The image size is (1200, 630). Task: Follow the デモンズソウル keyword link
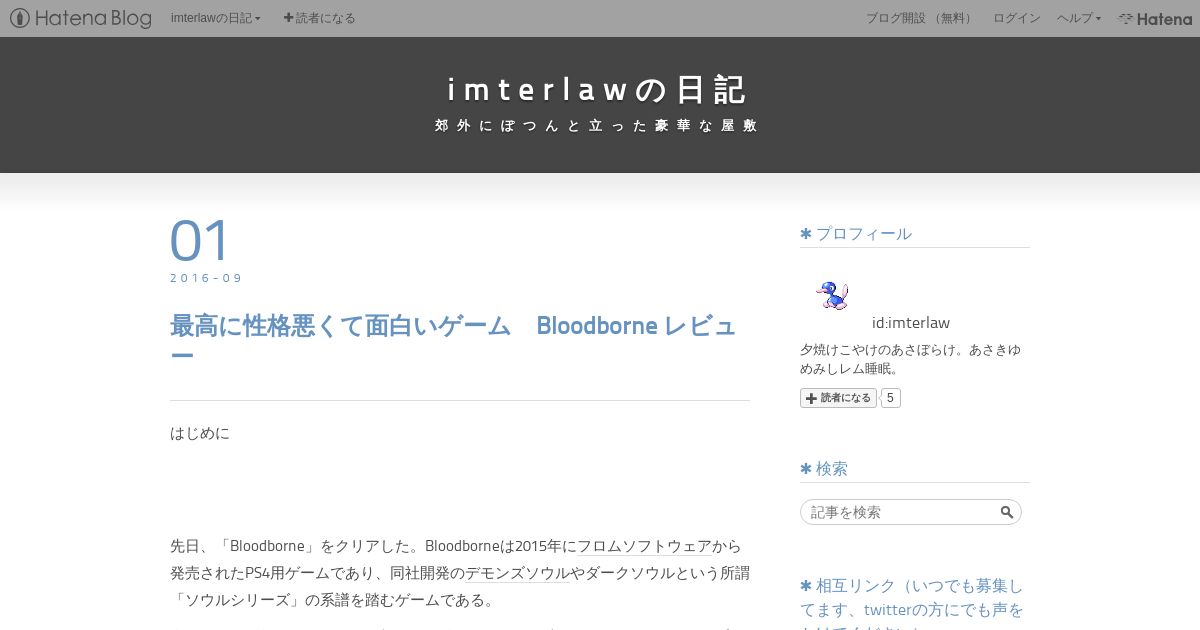pyautogui.click(x=517, y=573)
